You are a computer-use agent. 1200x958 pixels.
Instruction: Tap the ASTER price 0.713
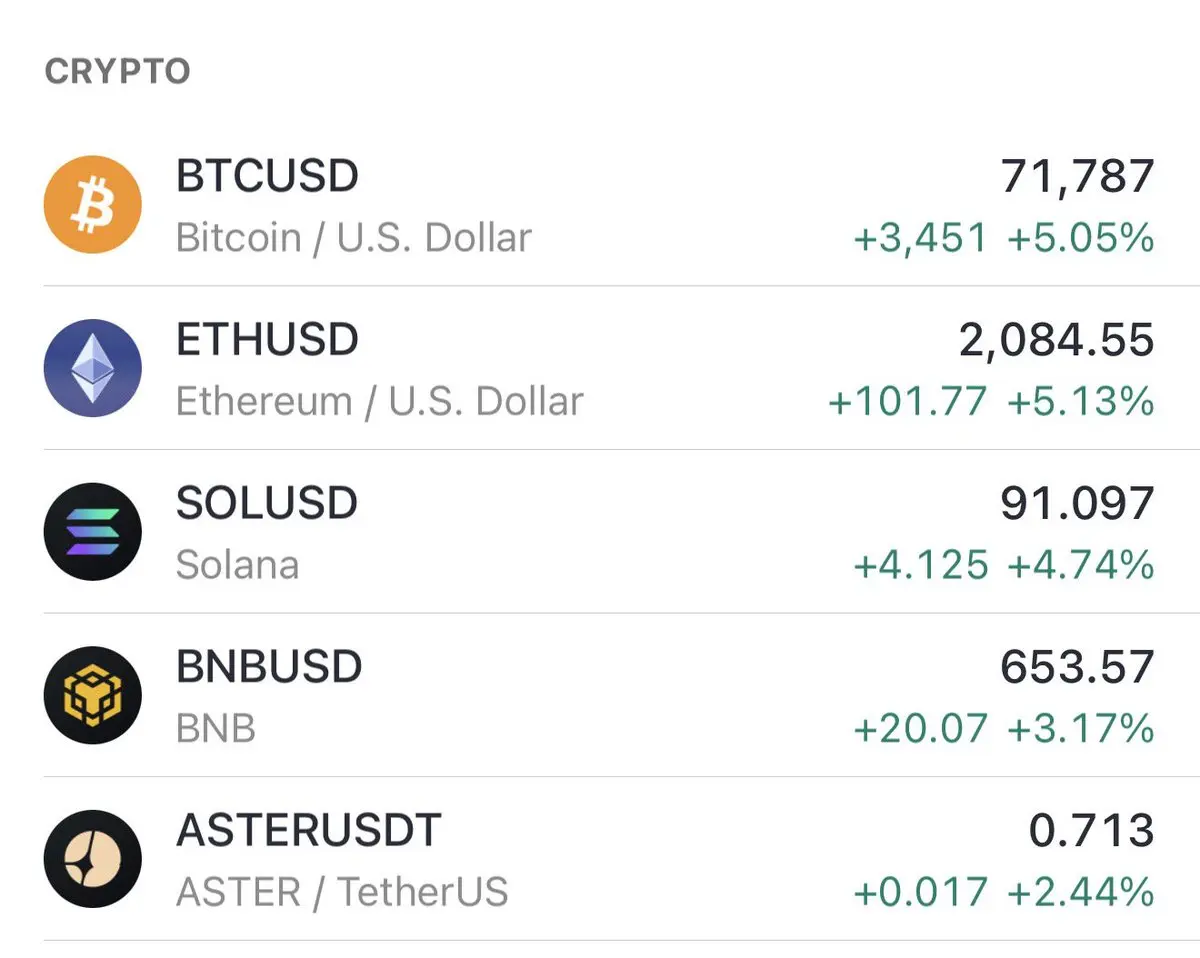tap(1091, 831)
